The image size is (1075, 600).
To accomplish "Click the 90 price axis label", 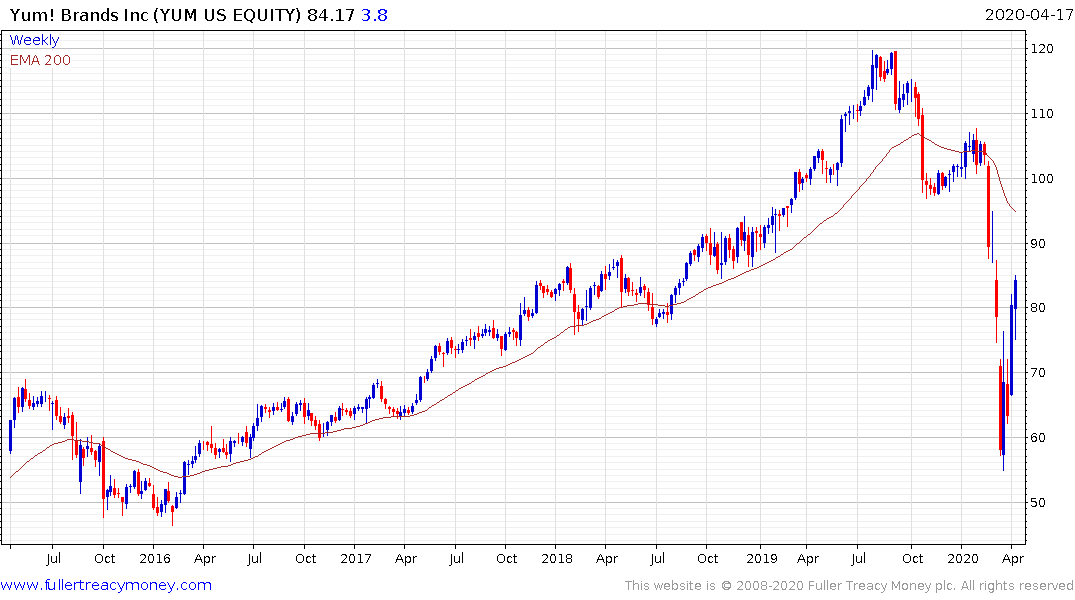I will coord(1038,243).
